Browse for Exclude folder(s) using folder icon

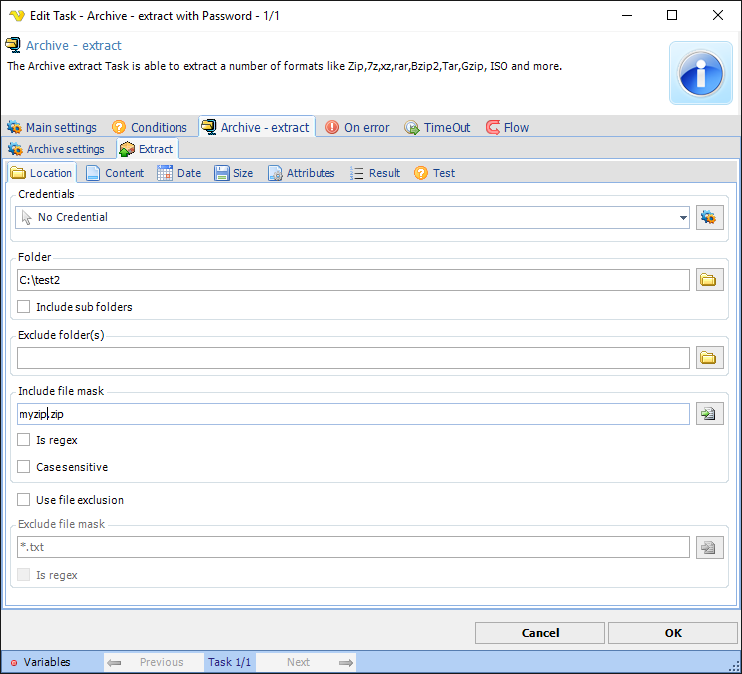pyautogui.click(x=710, y=357)
